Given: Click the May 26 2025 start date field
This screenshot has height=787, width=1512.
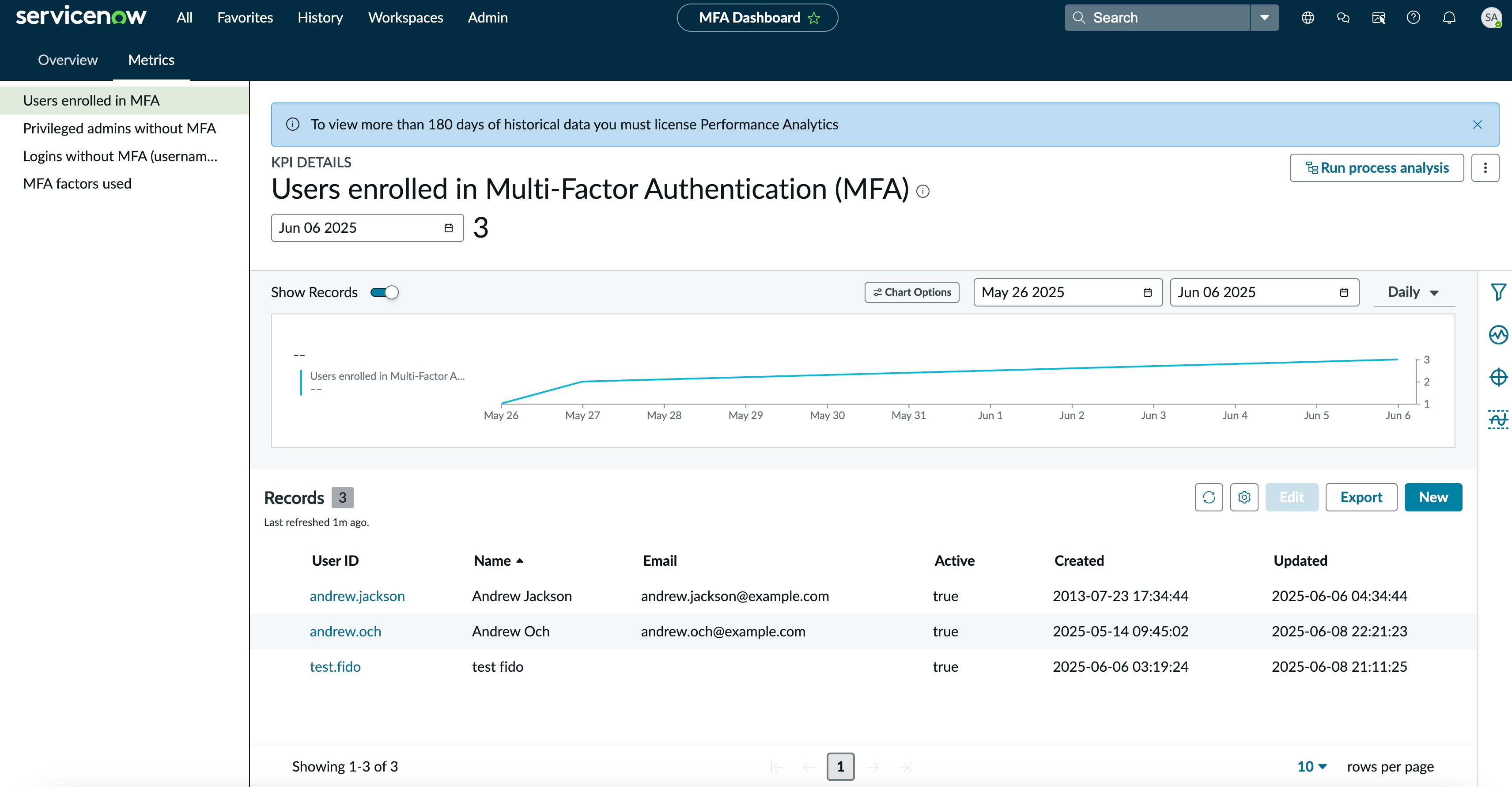Looking at the screenshot, I should [x=1068, y=292].
